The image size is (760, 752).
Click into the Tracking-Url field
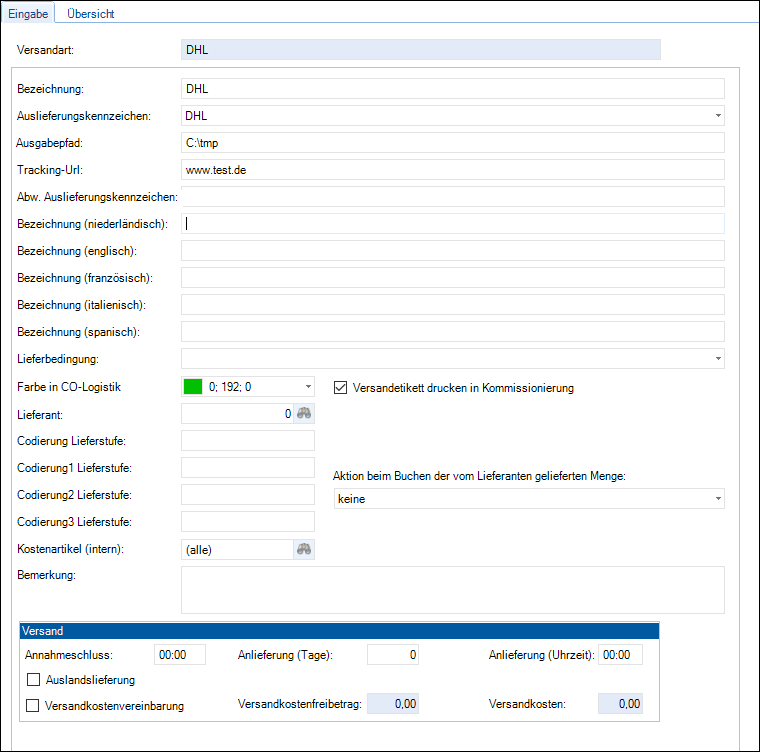(452, 170)
